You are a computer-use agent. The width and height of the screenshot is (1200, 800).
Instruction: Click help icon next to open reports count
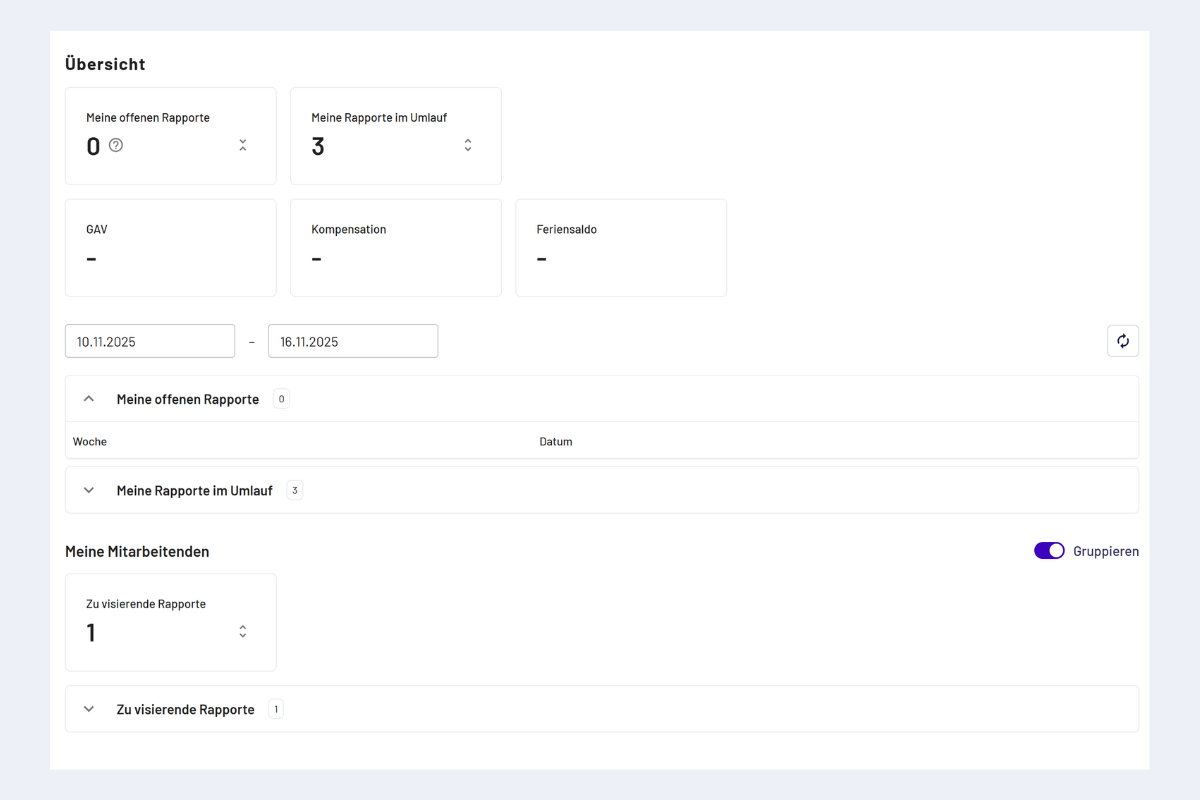click(x=116, y=146)
